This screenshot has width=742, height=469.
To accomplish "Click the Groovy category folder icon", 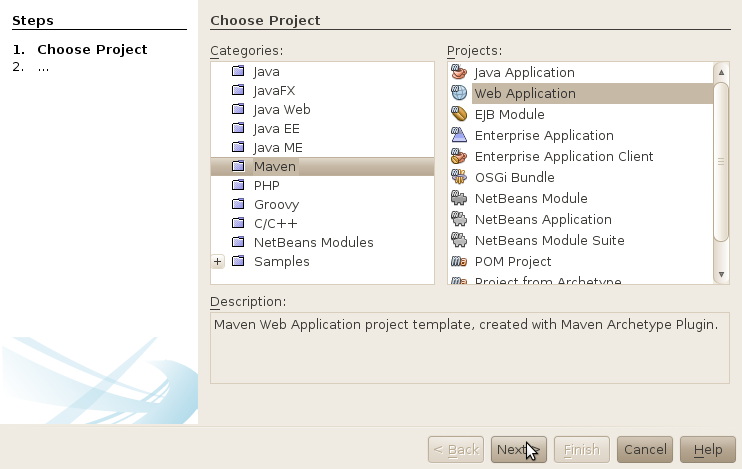I will click(238, 204).
